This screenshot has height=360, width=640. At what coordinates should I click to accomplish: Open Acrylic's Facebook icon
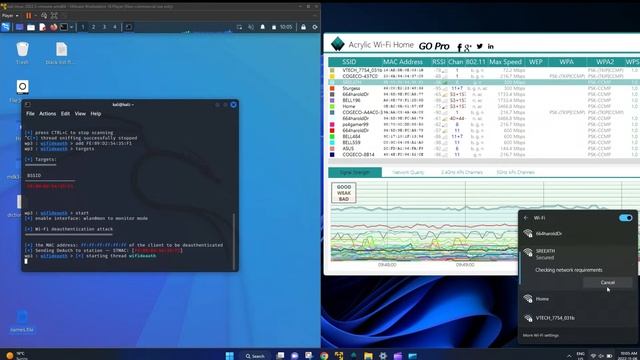pyautogui.click(x=459, y=47)
